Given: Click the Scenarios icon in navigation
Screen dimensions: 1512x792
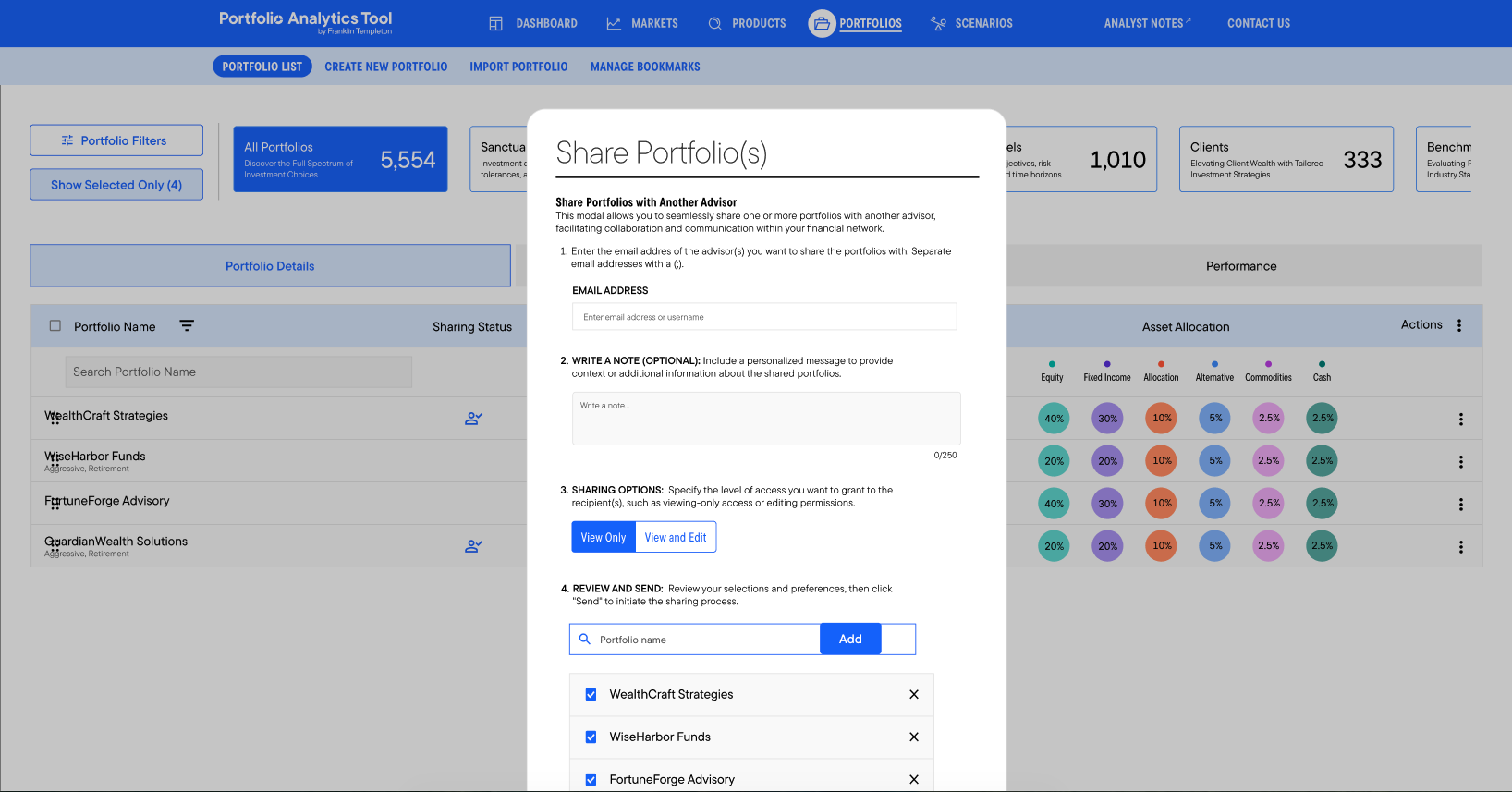Looking at the screenshot, I should tap(938, 23).
